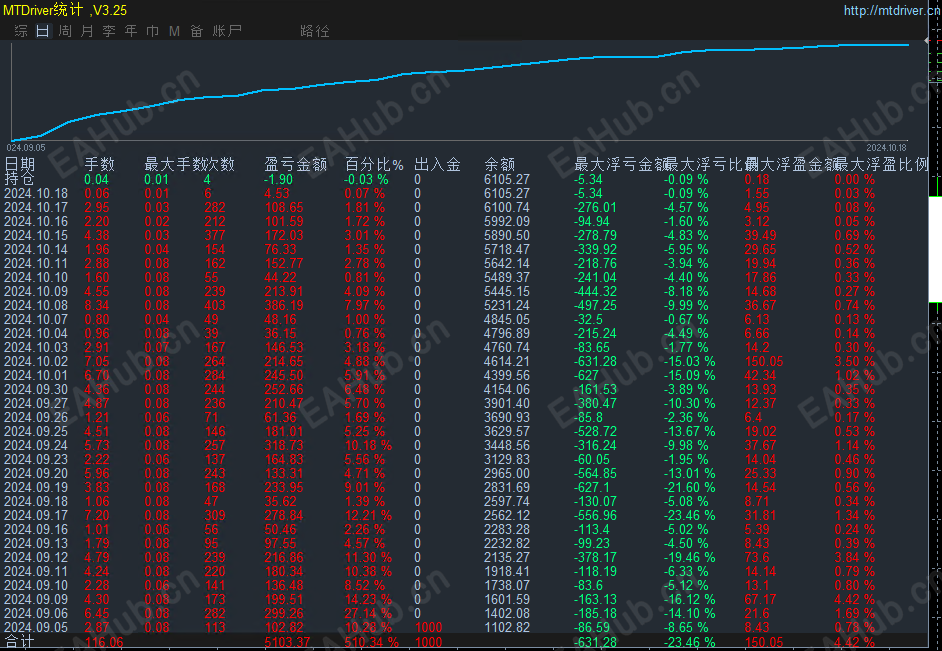Open the 周 weekly statistics tab

[65, 31]
